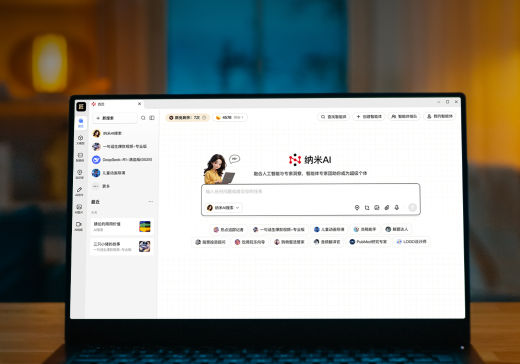The width and height of the screenshot is (520, 364).
Task: Close the open tab with its X button
Action: pos(139,104)
